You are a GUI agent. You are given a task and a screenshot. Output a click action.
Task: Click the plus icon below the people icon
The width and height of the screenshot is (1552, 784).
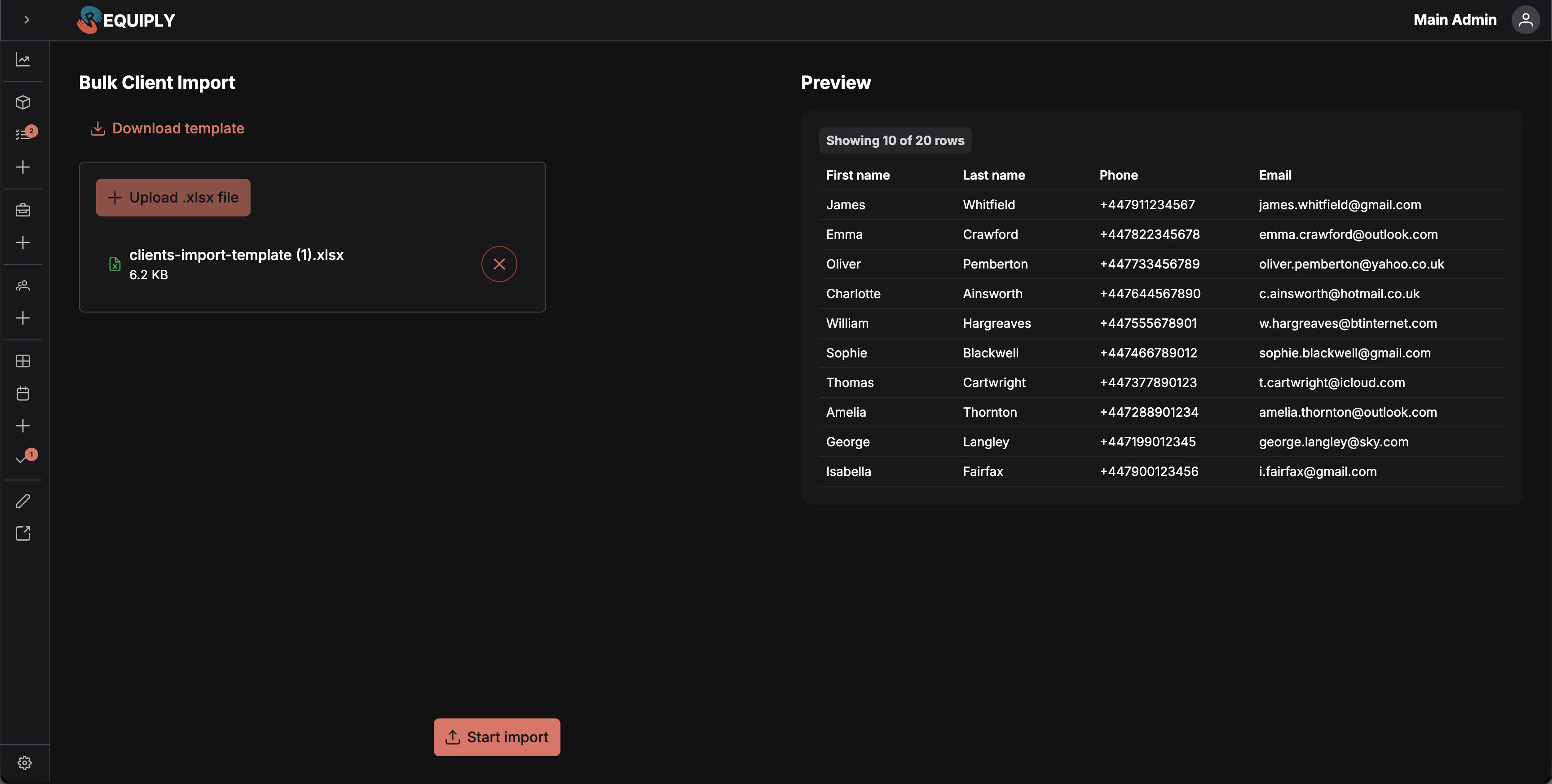tap(23, 317)
